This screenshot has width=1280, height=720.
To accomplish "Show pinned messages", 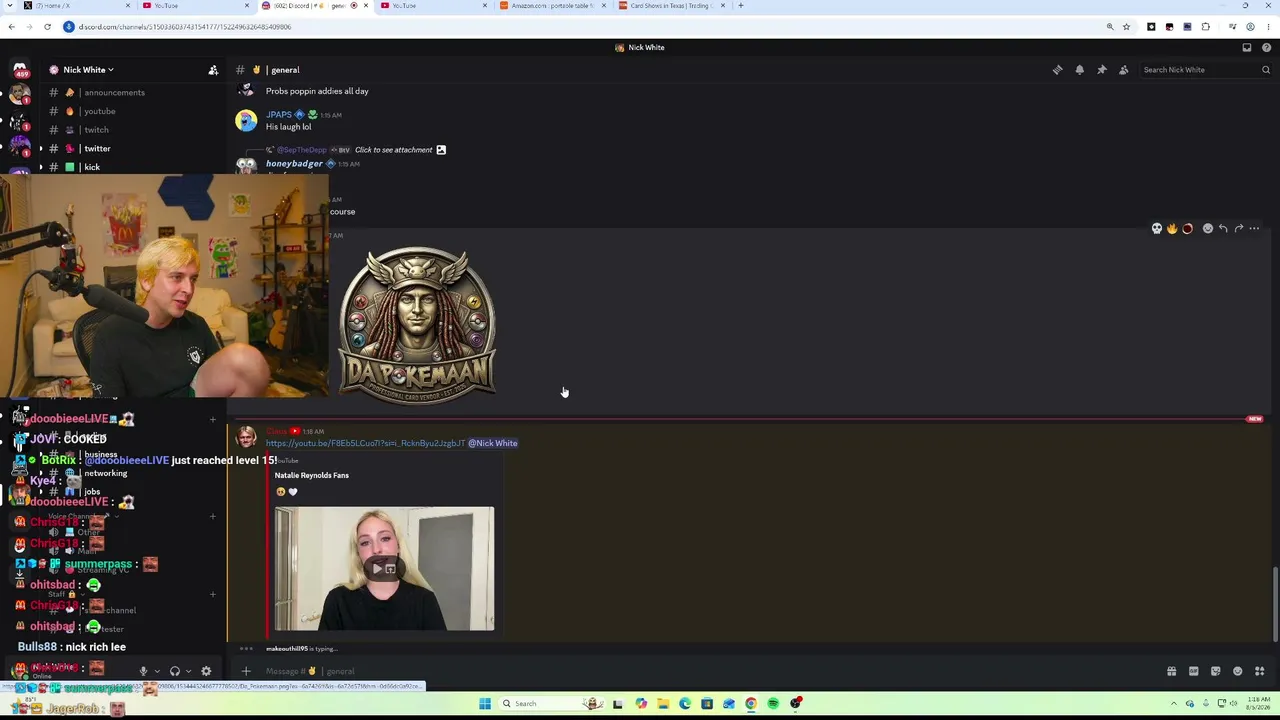I will pos(1101,70).
